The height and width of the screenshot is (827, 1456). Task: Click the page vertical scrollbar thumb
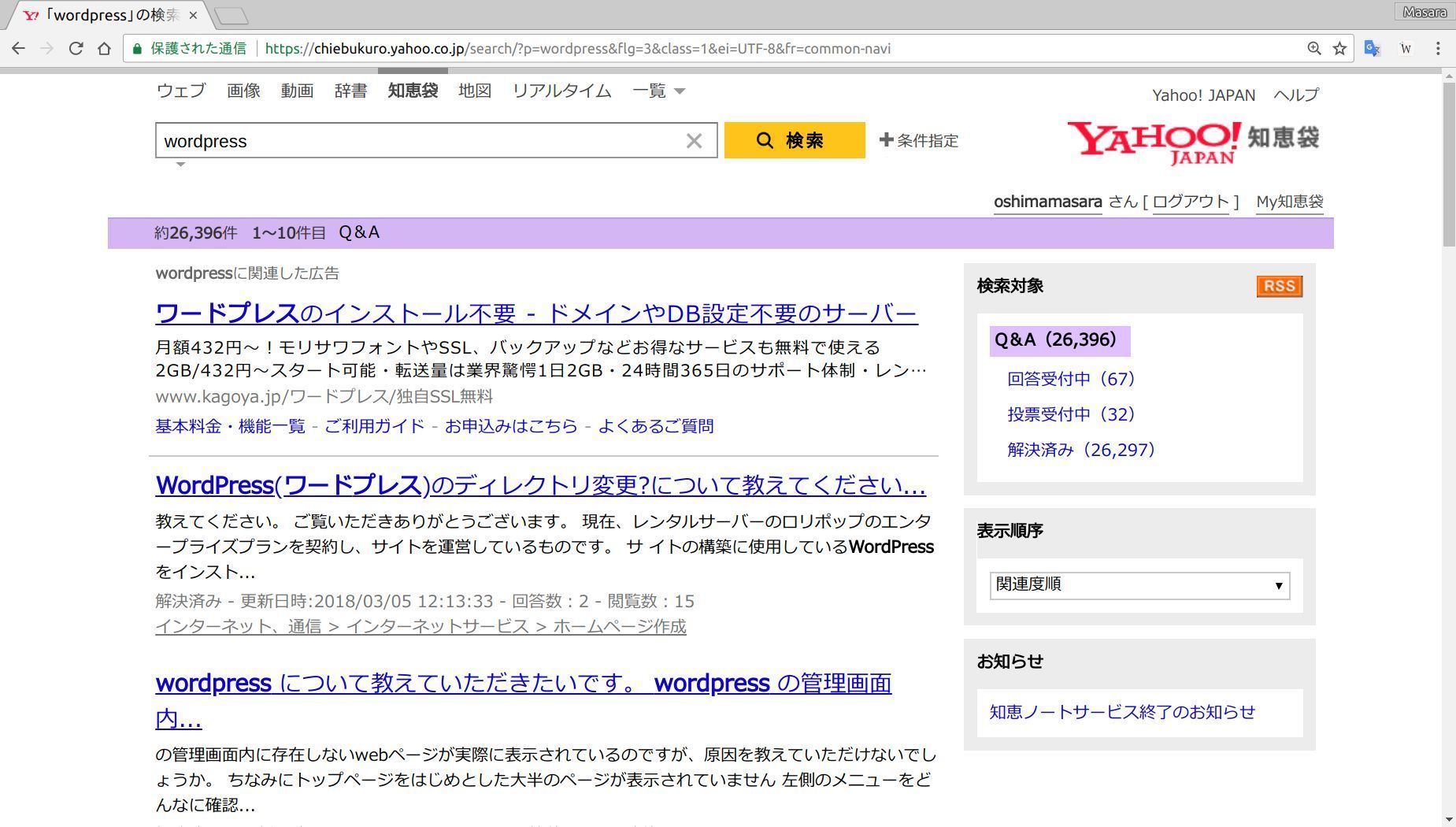pos(1449,164)
